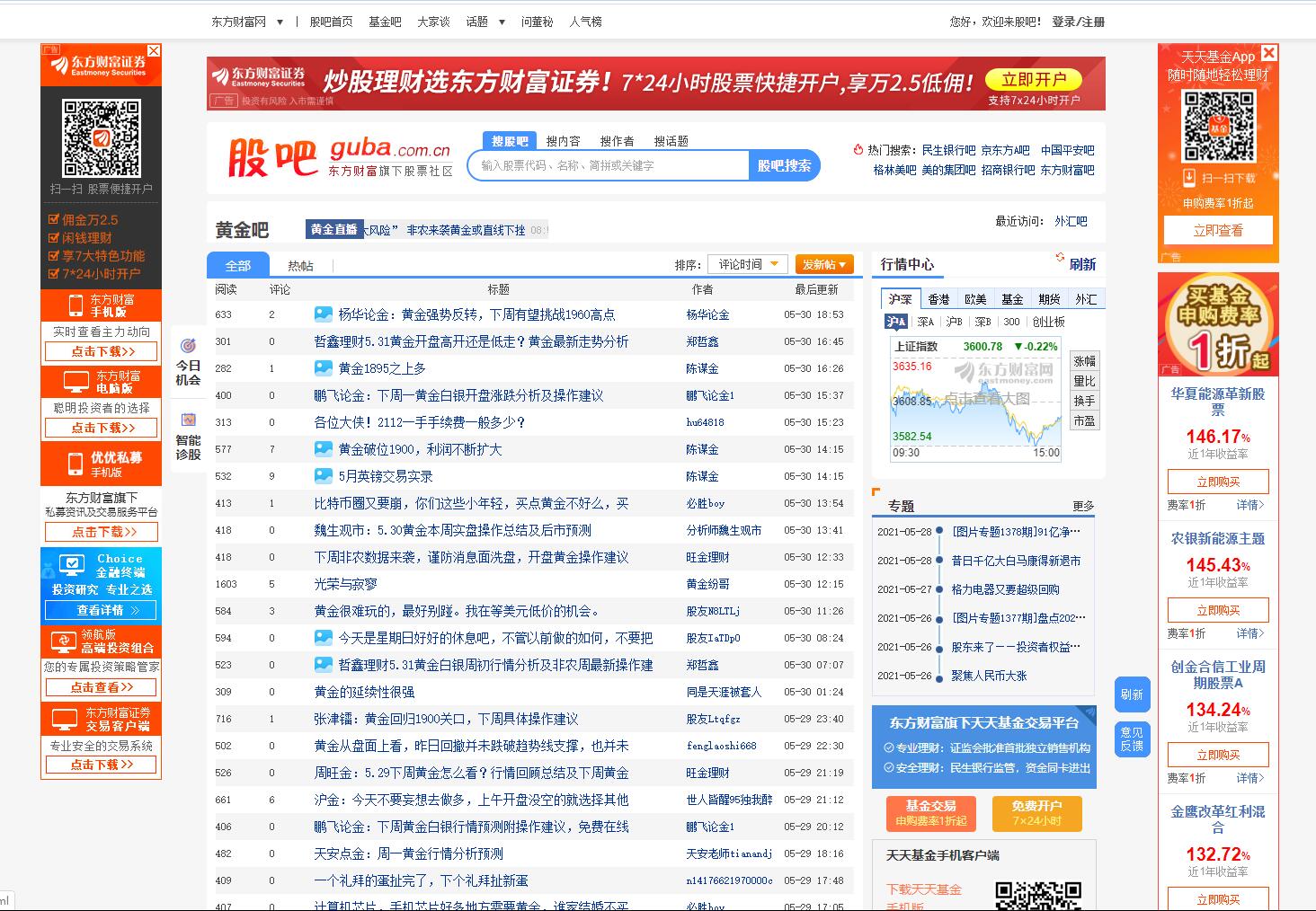This screenshot has height=911, width=1316.
Task: Close the left 东方财富证券 ad
Action: [154, 51]
